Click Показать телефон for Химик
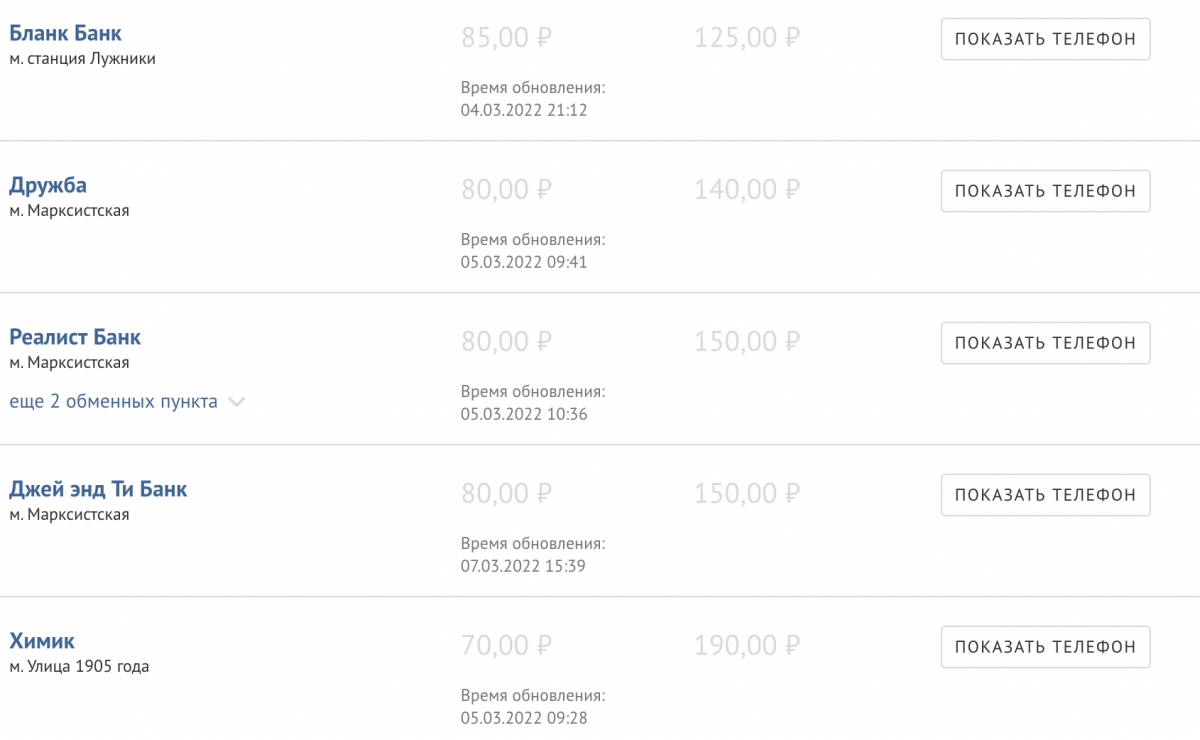The height and width of the screenshot is (740, 1200). 1045,647
